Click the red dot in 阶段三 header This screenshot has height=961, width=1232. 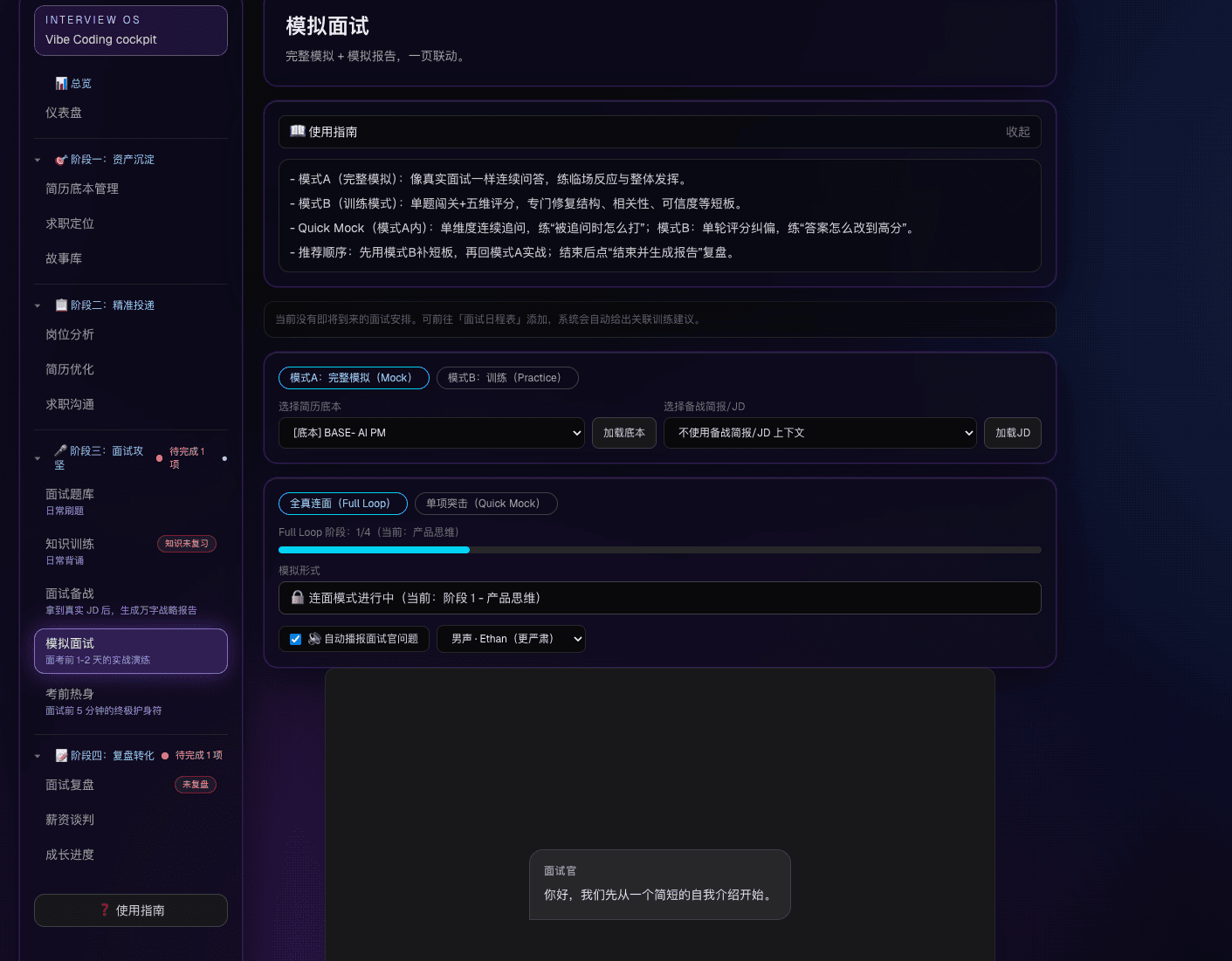(159, 458)
